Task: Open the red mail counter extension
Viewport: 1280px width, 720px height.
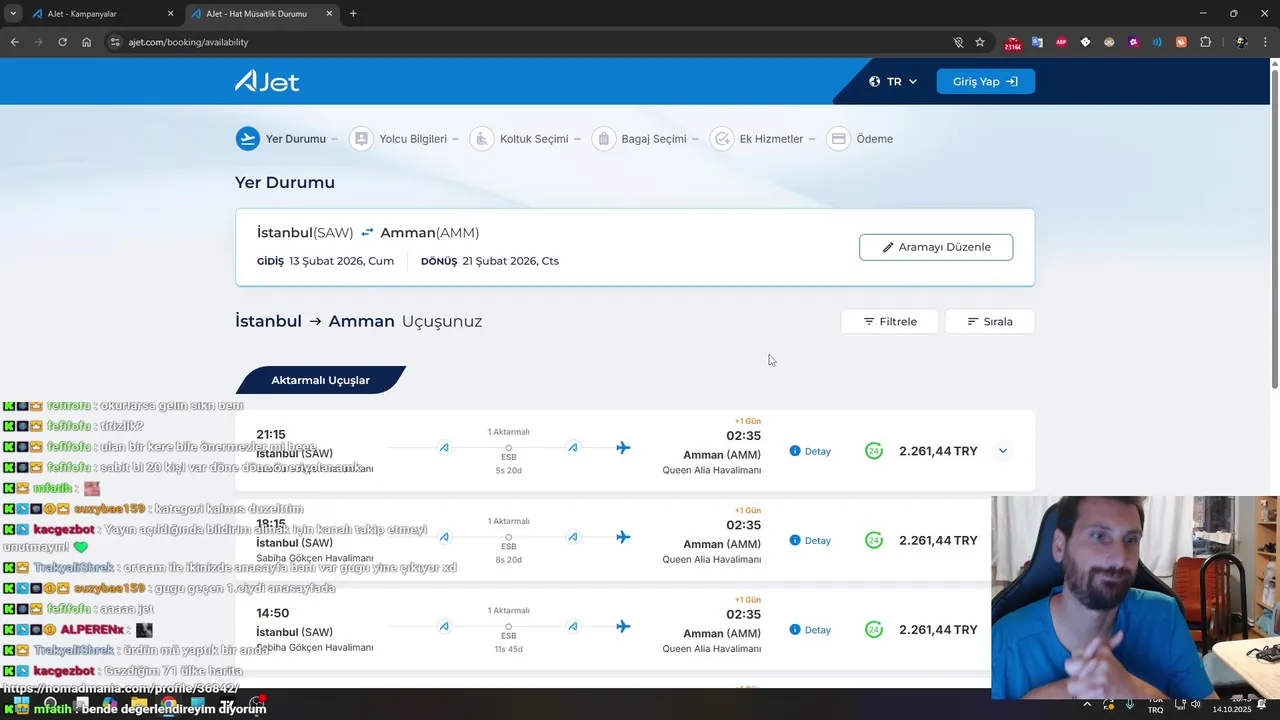Action: point(1013,43)
